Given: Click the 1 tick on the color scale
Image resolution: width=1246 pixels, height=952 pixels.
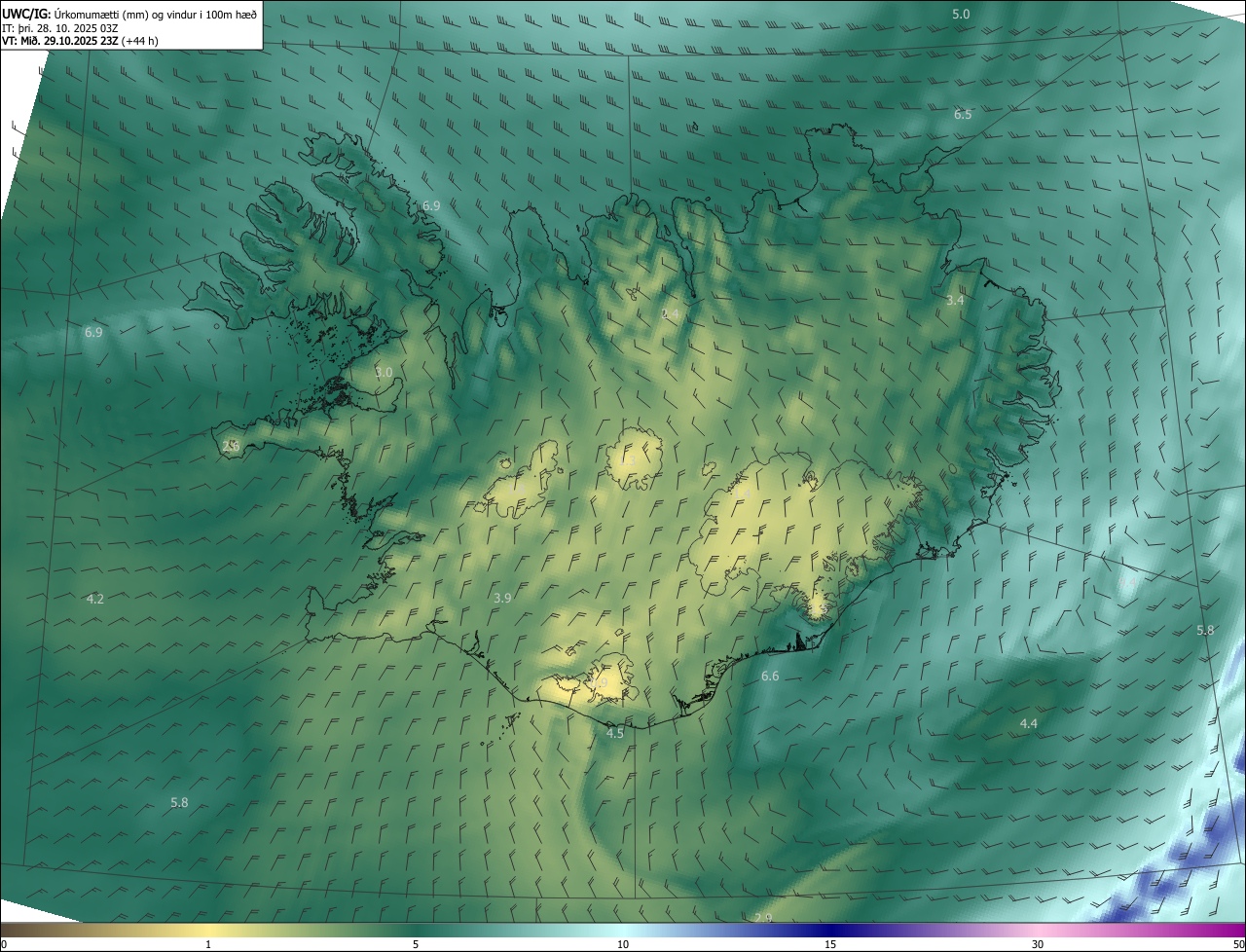Looking at the screenshot, I should pyautogui.click(x=208, y=944).
